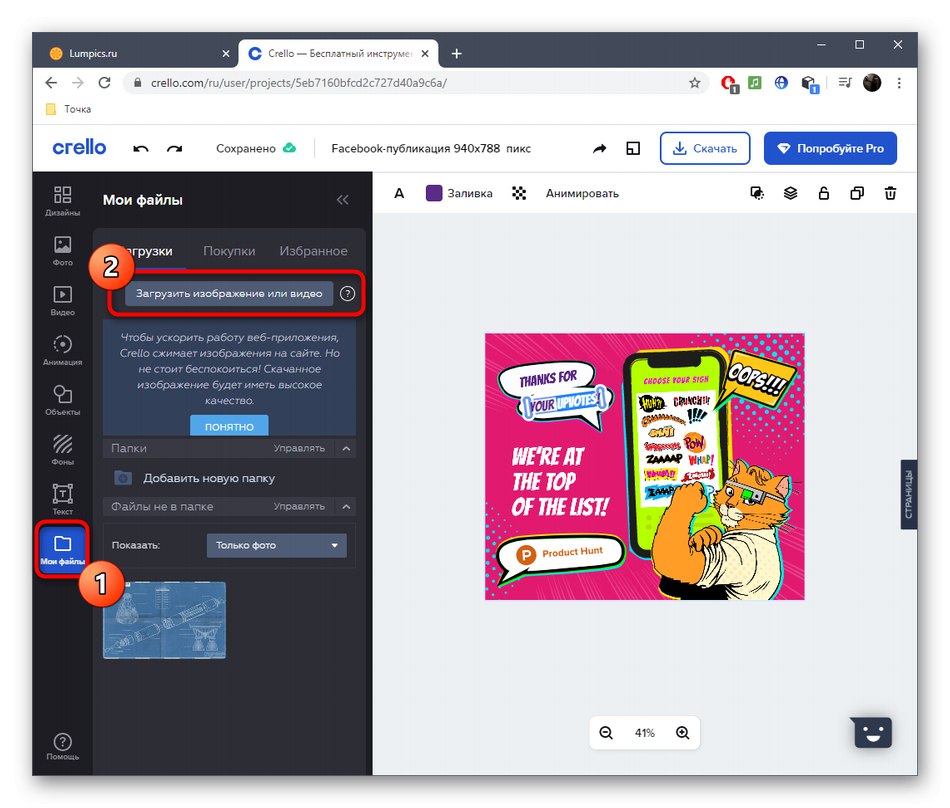Click the design title Facebook-публикация
This screenshot has height=808, width=950.
click(431, 148)
